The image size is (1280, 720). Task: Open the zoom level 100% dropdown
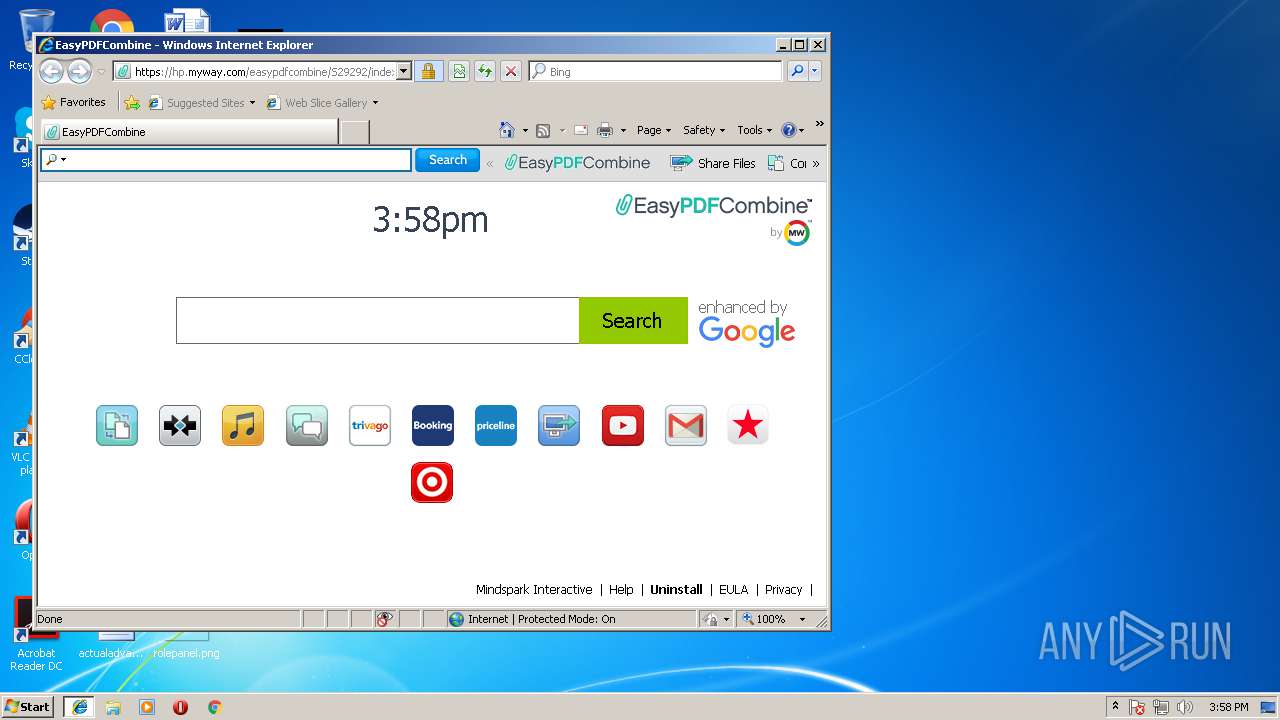pyautogui.click(x=802, y=619)
